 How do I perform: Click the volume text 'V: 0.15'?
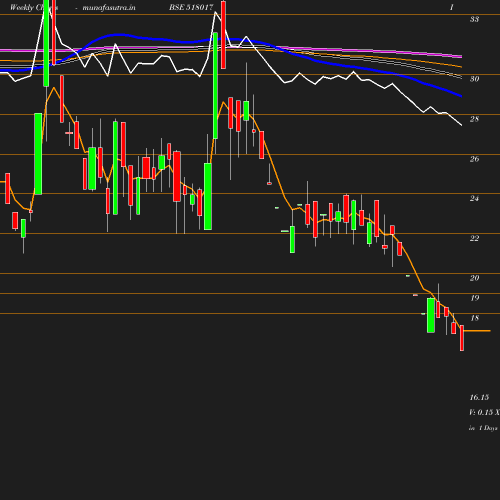(481, 412)
